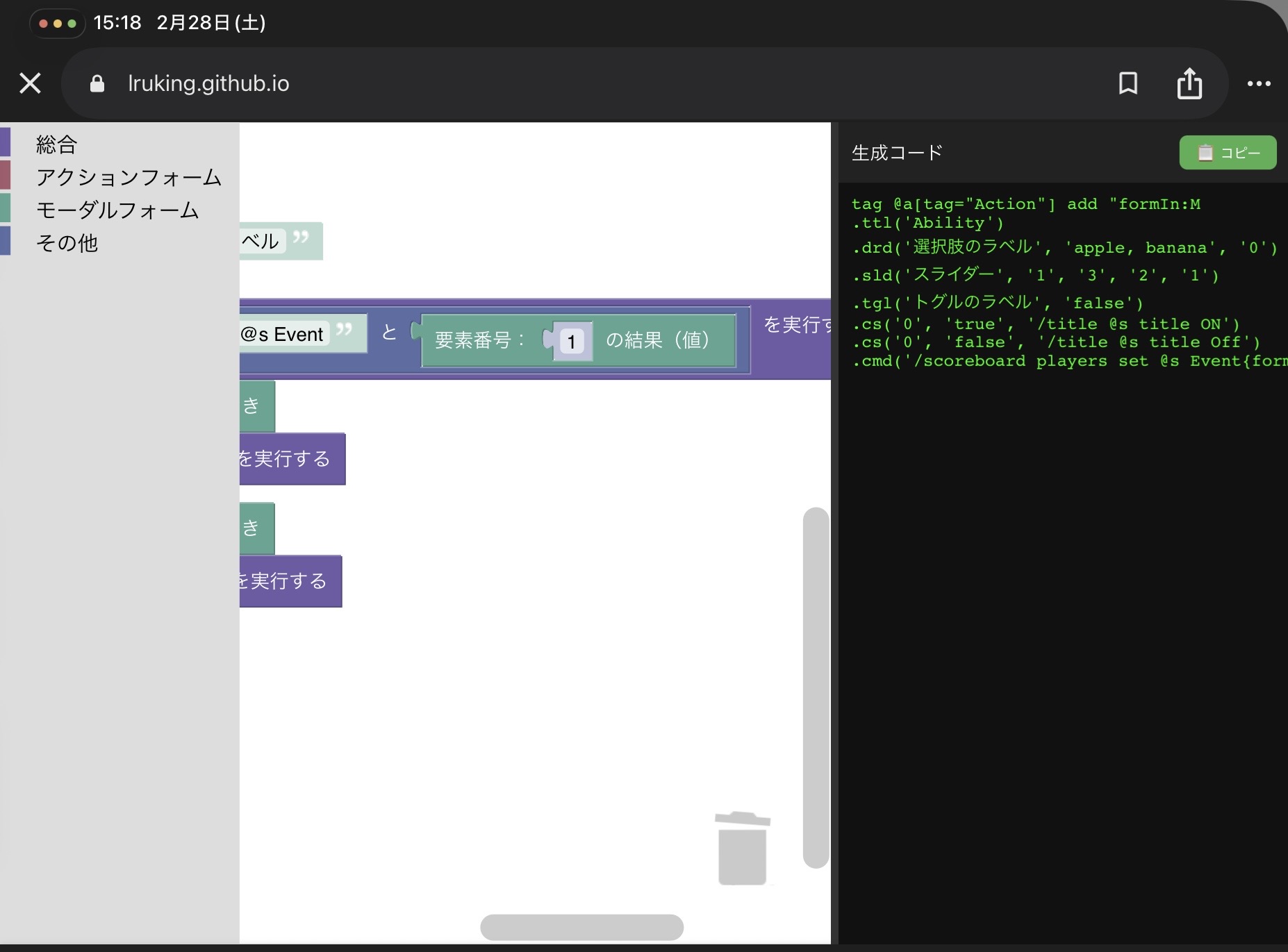The image size is (1288, 952).
Task: Click the horizontal workspace scrollbar
Action: click(581, 927)
